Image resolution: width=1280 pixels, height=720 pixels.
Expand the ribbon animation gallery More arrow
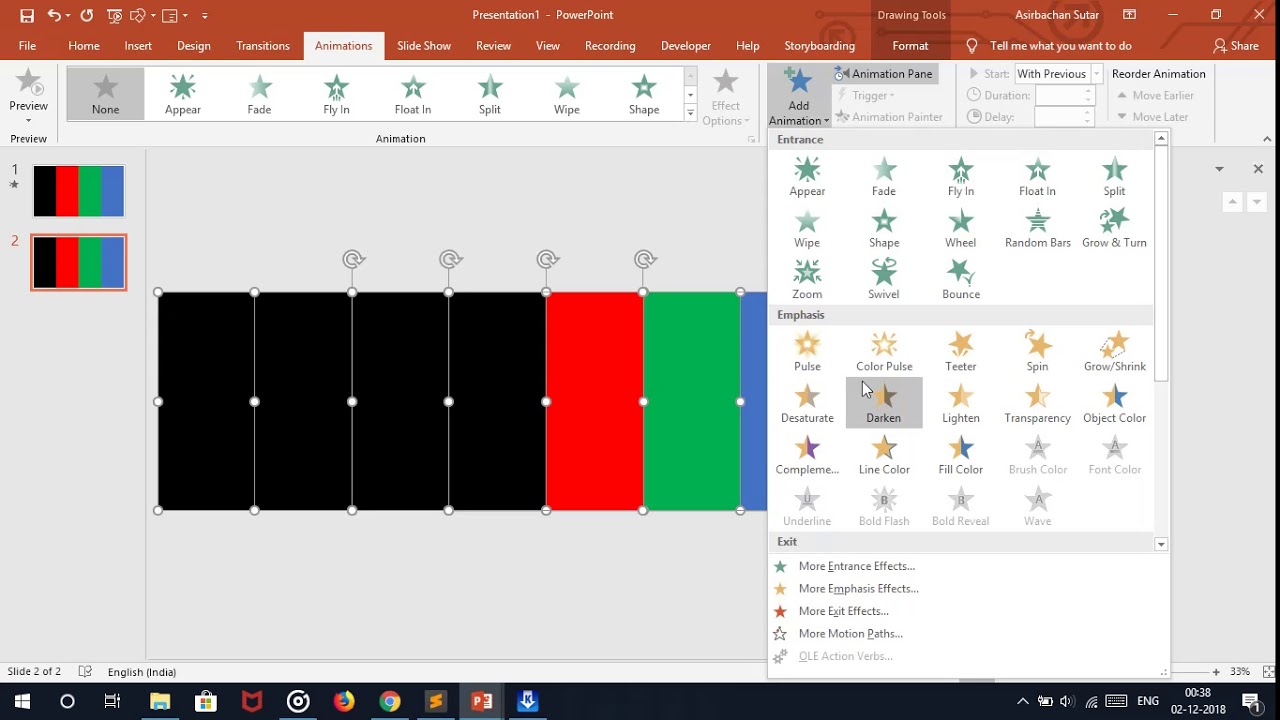point(690,113)
